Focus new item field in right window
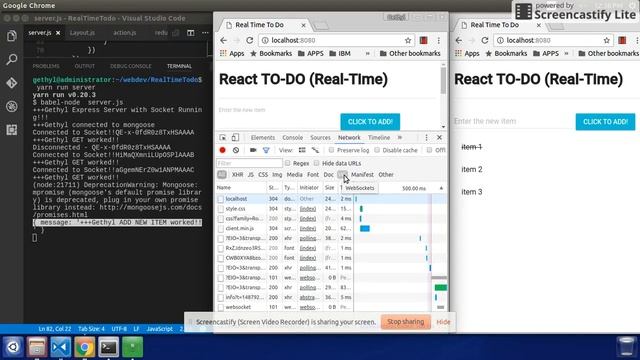This screenshot has height=360, width=640. pos(512,121)
